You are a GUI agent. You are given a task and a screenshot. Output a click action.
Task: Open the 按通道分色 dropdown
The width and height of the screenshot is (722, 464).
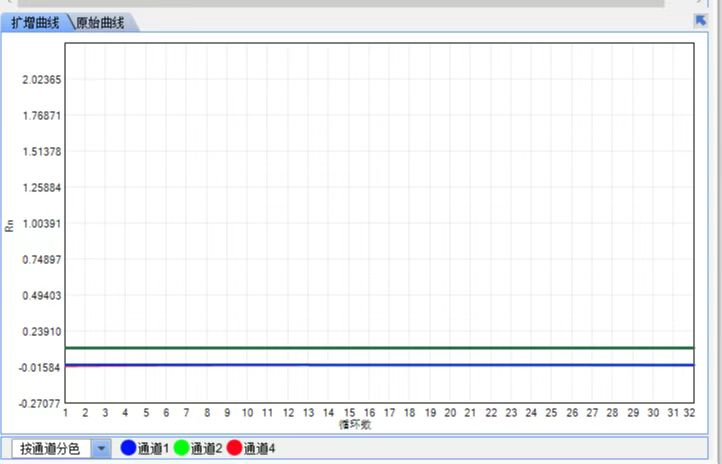101,448
